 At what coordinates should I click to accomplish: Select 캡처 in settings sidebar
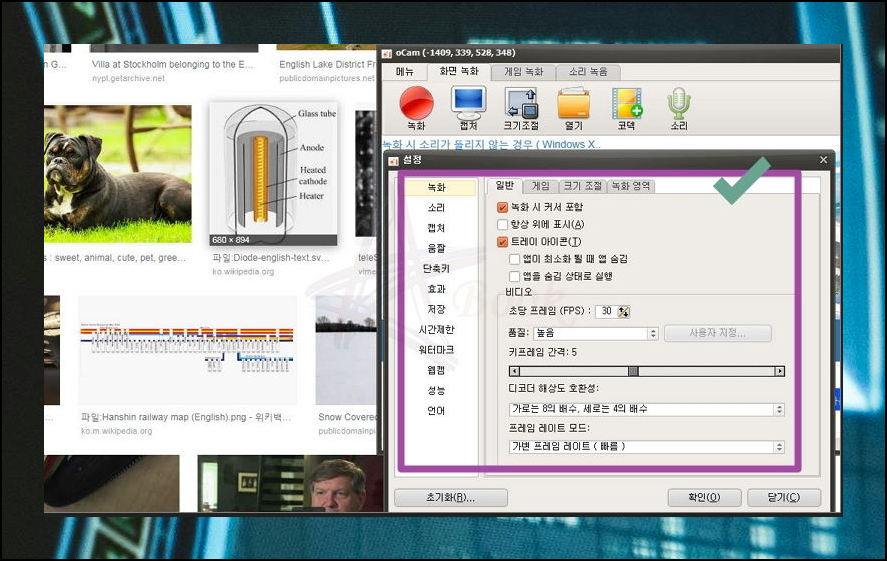pos(436,228)
